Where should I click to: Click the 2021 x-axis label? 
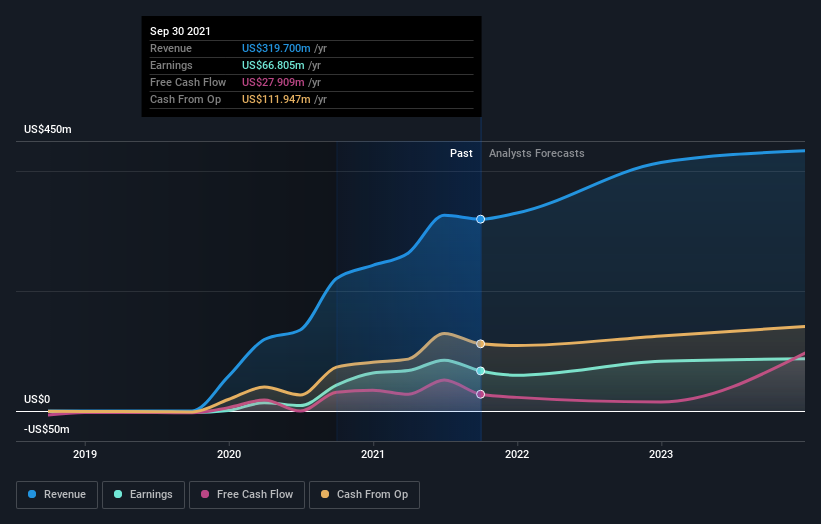(x=373, y=454)
